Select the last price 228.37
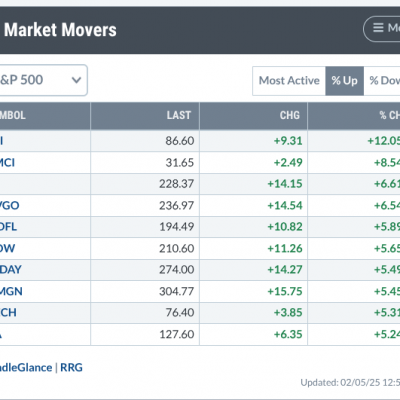The width and height of the screenshot is (400, 400). pyautogui.click(x=176, y=184)
